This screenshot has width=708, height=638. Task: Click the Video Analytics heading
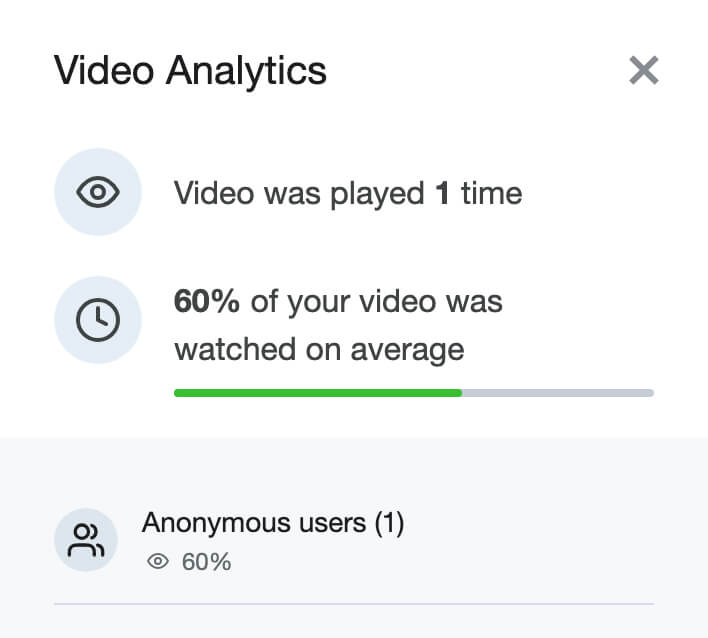tap(190, 70)
